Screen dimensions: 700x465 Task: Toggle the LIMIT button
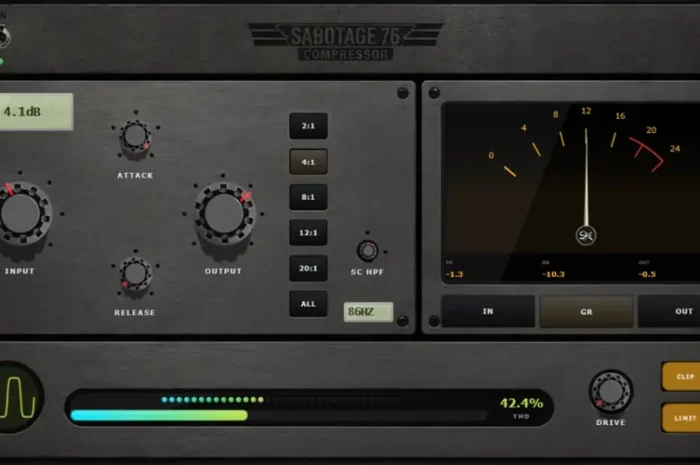(x=681, y=418)
